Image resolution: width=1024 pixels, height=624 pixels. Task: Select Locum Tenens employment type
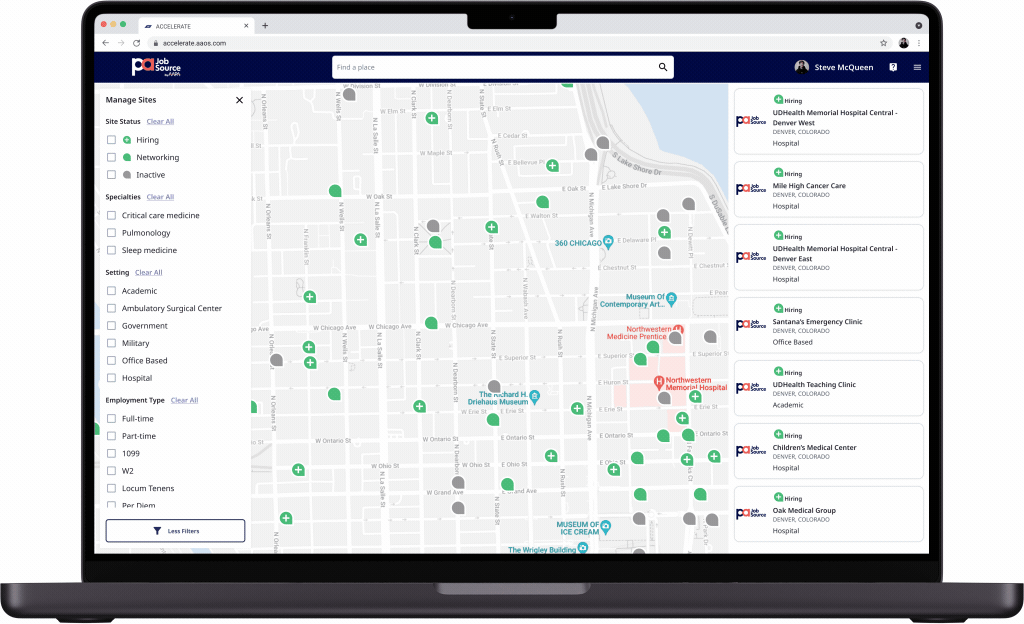pos(111,488)
